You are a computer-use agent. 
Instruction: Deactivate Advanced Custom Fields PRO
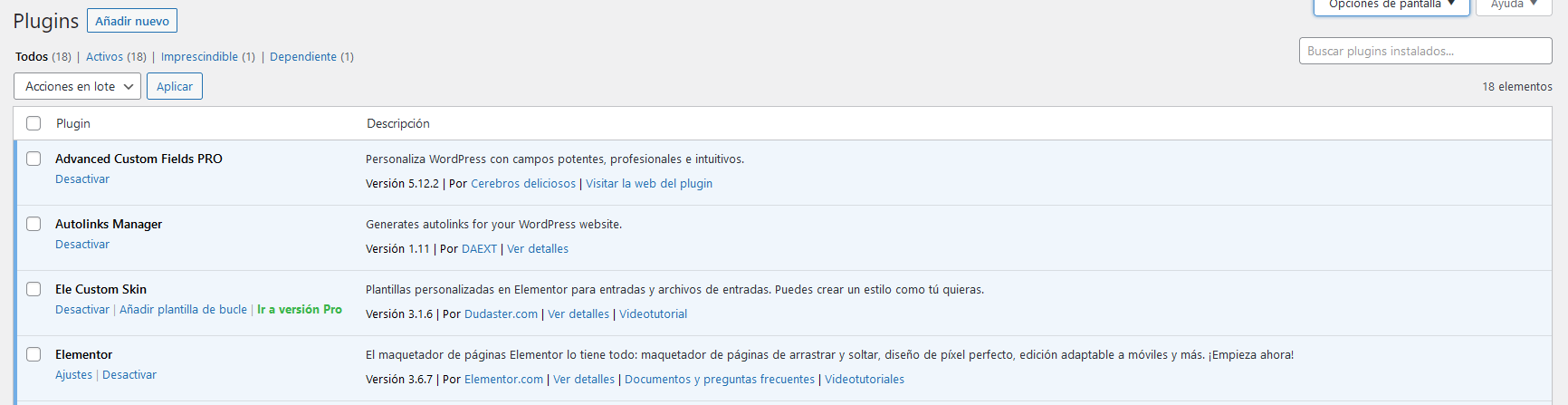(82, 178)
